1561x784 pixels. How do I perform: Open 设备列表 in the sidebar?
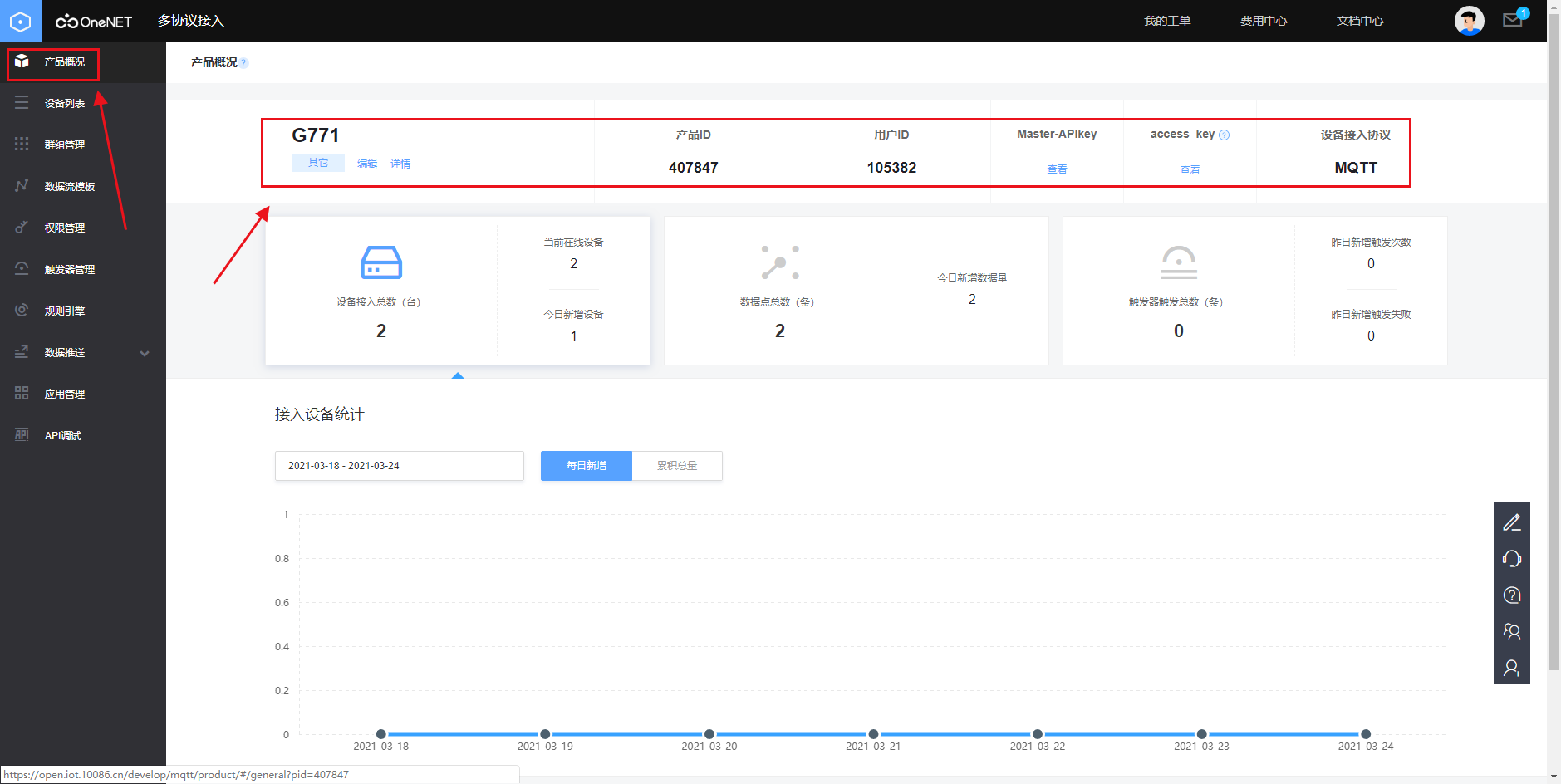coord(65,104)
